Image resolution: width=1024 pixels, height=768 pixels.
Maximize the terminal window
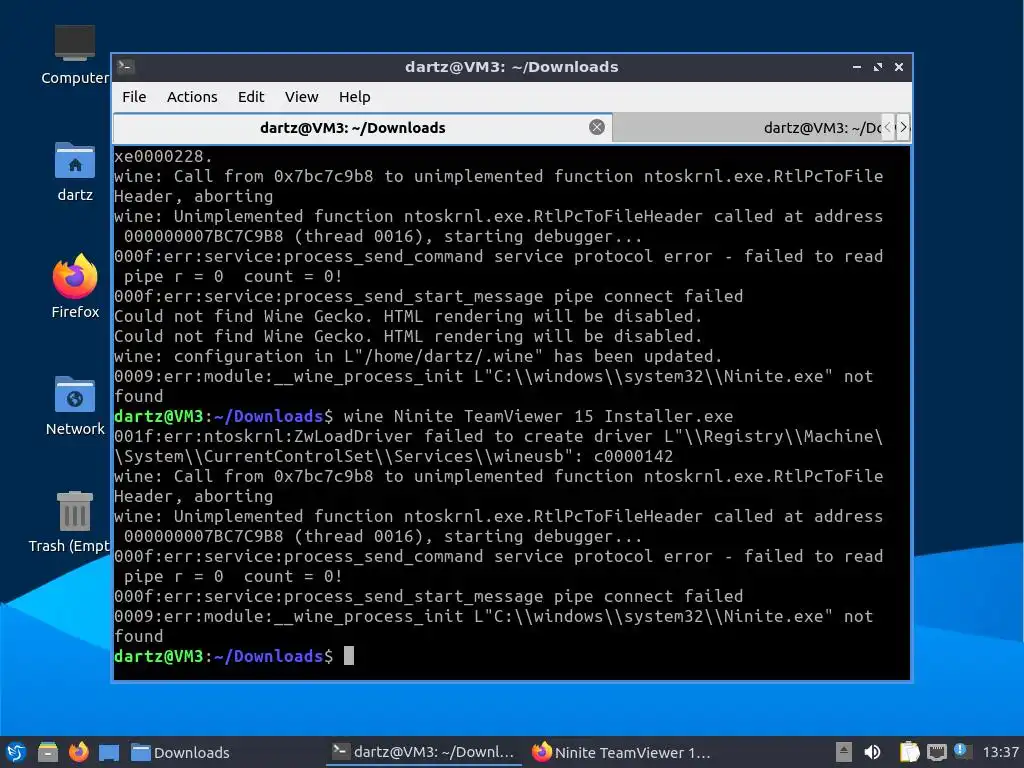point(878,67)
